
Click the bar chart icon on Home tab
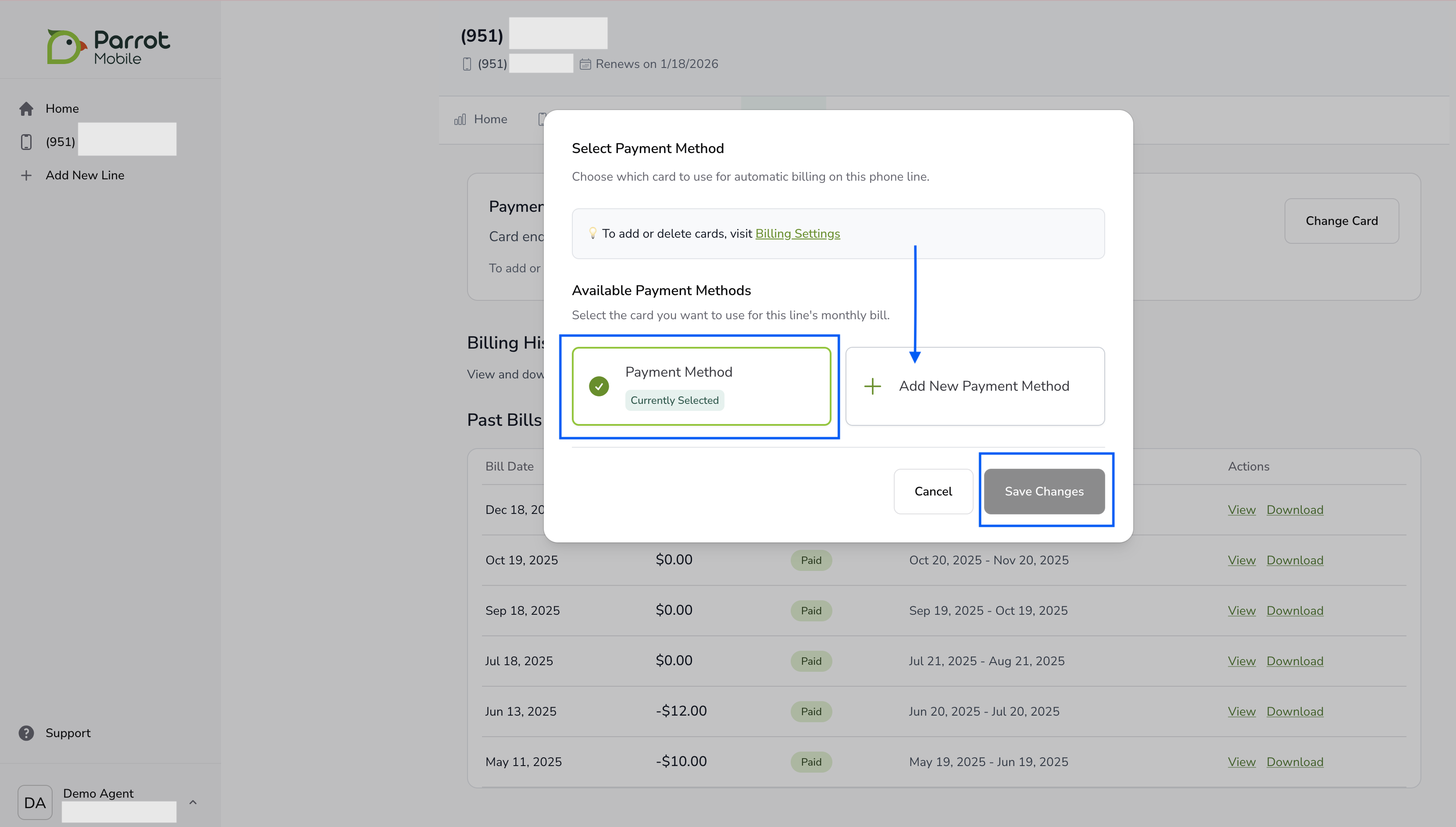pyautogui.click(x=460, y=119)
